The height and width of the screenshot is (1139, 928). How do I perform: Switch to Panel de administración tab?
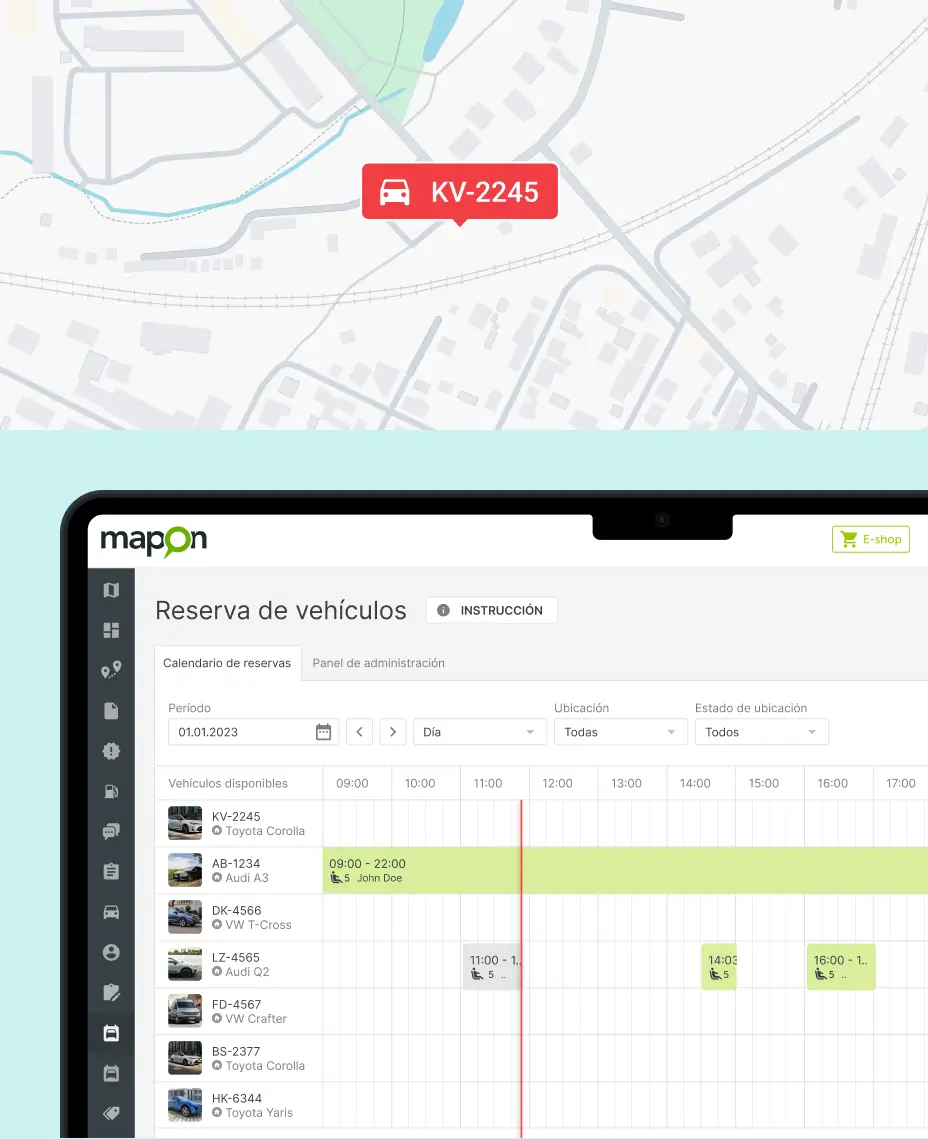tap(378, 663)
